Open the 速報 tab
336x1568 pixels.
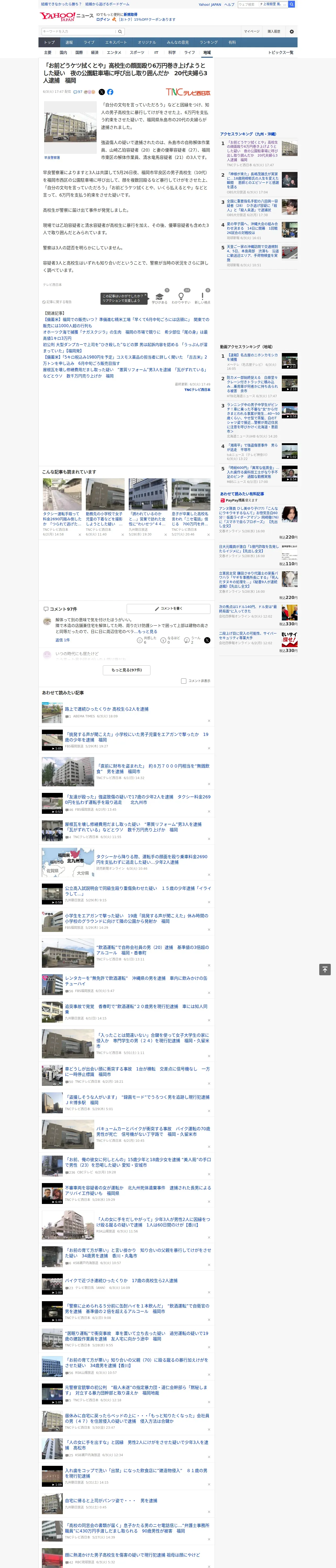69,43
